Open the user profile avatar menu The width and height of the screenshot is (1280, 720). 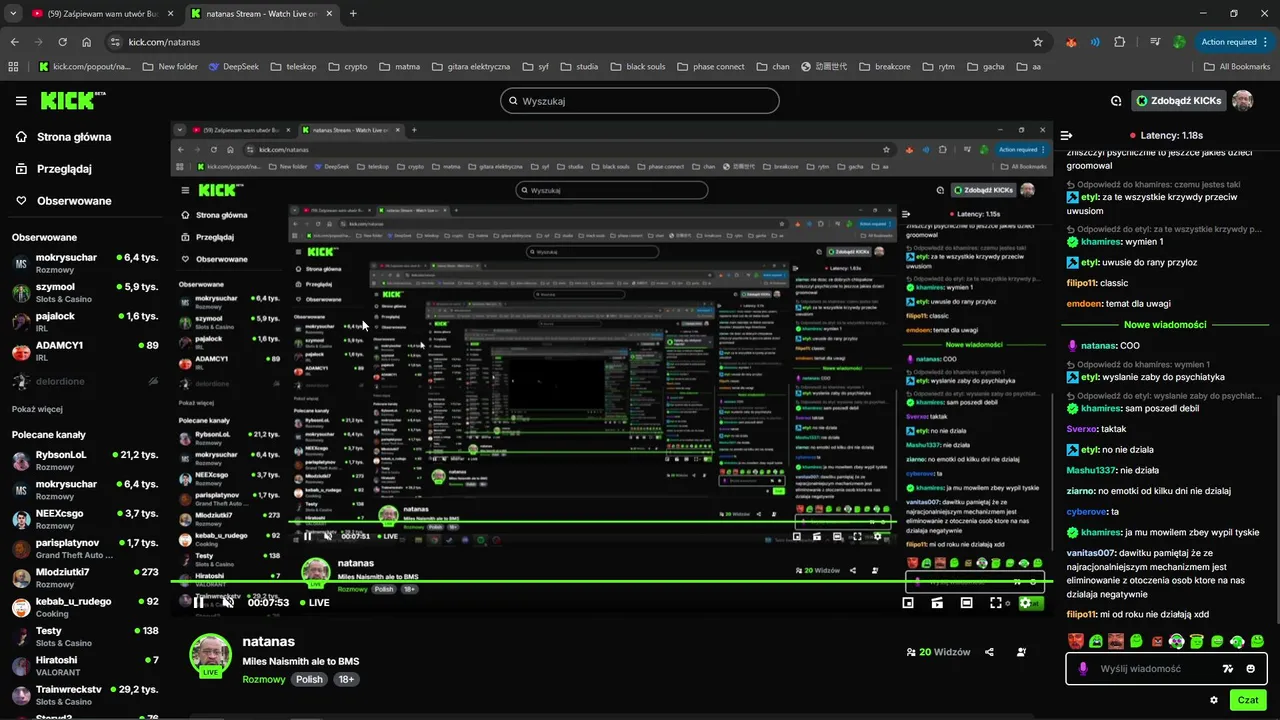(x=1242, y=101)
